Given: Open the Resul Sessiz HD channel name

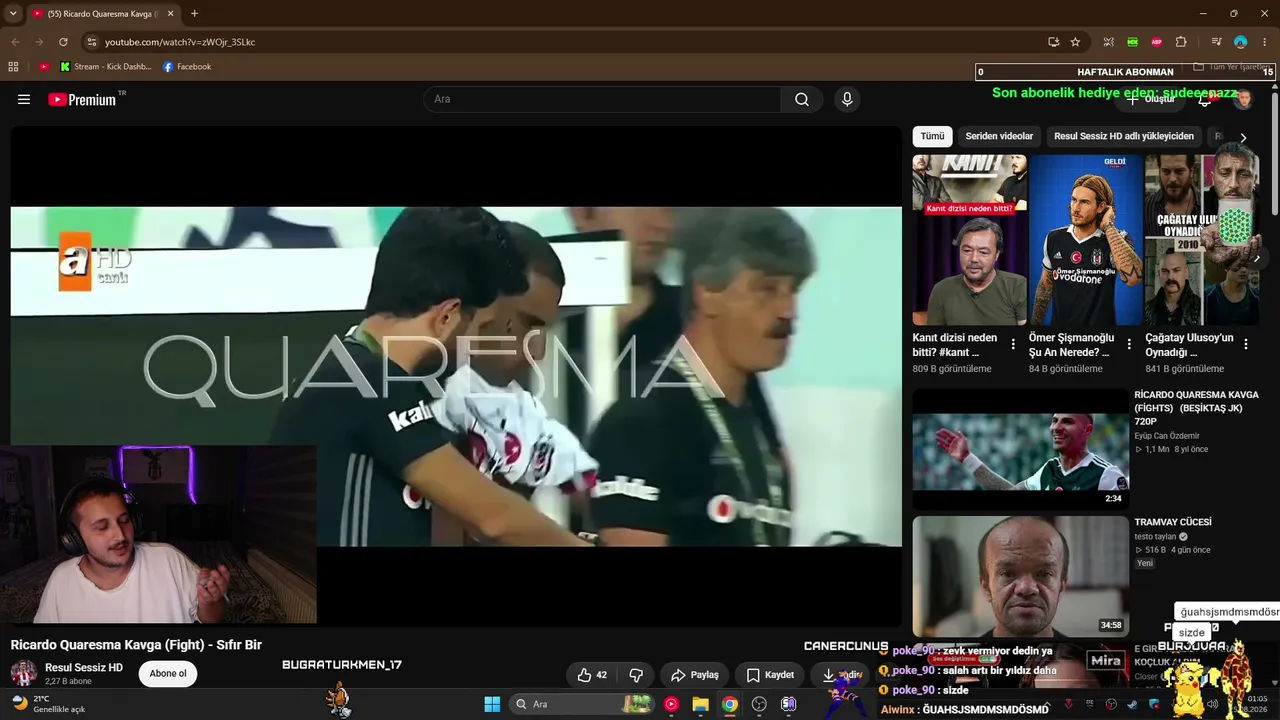Looking at the screenshot, I should (84, 667).
